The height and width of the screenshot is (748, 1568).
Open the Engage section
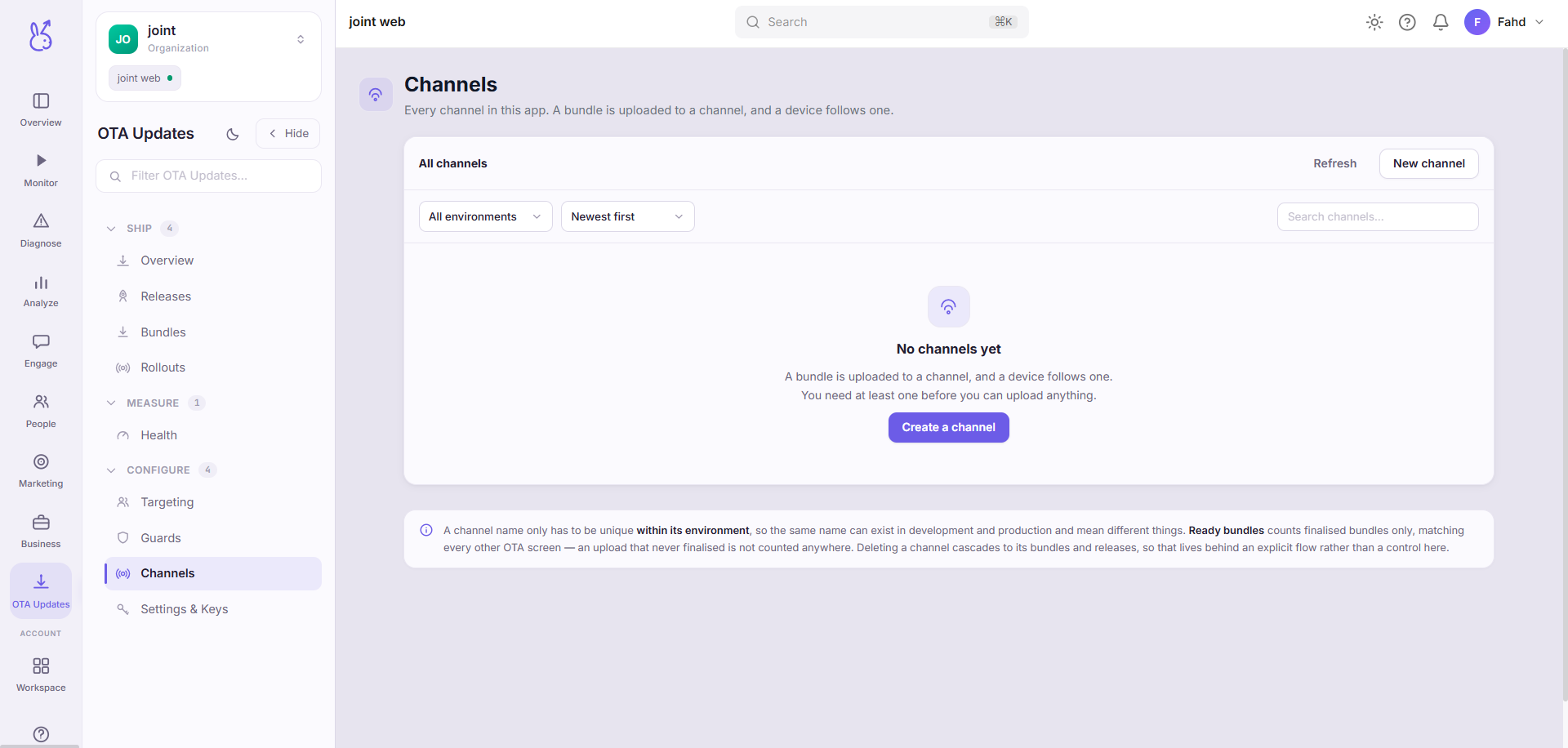[x=41, y=351]
